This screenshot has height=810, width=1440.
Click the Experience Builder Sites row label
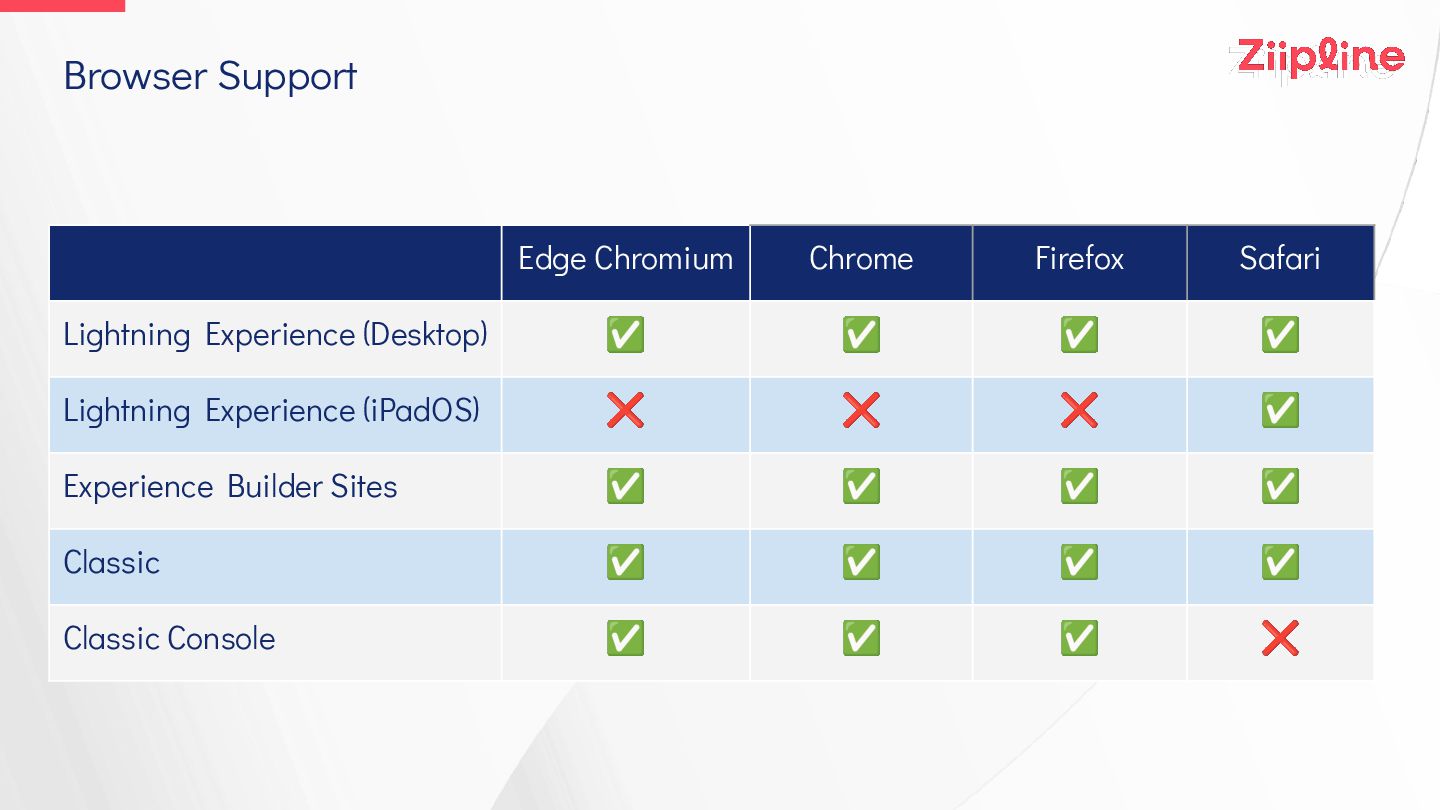230,487
